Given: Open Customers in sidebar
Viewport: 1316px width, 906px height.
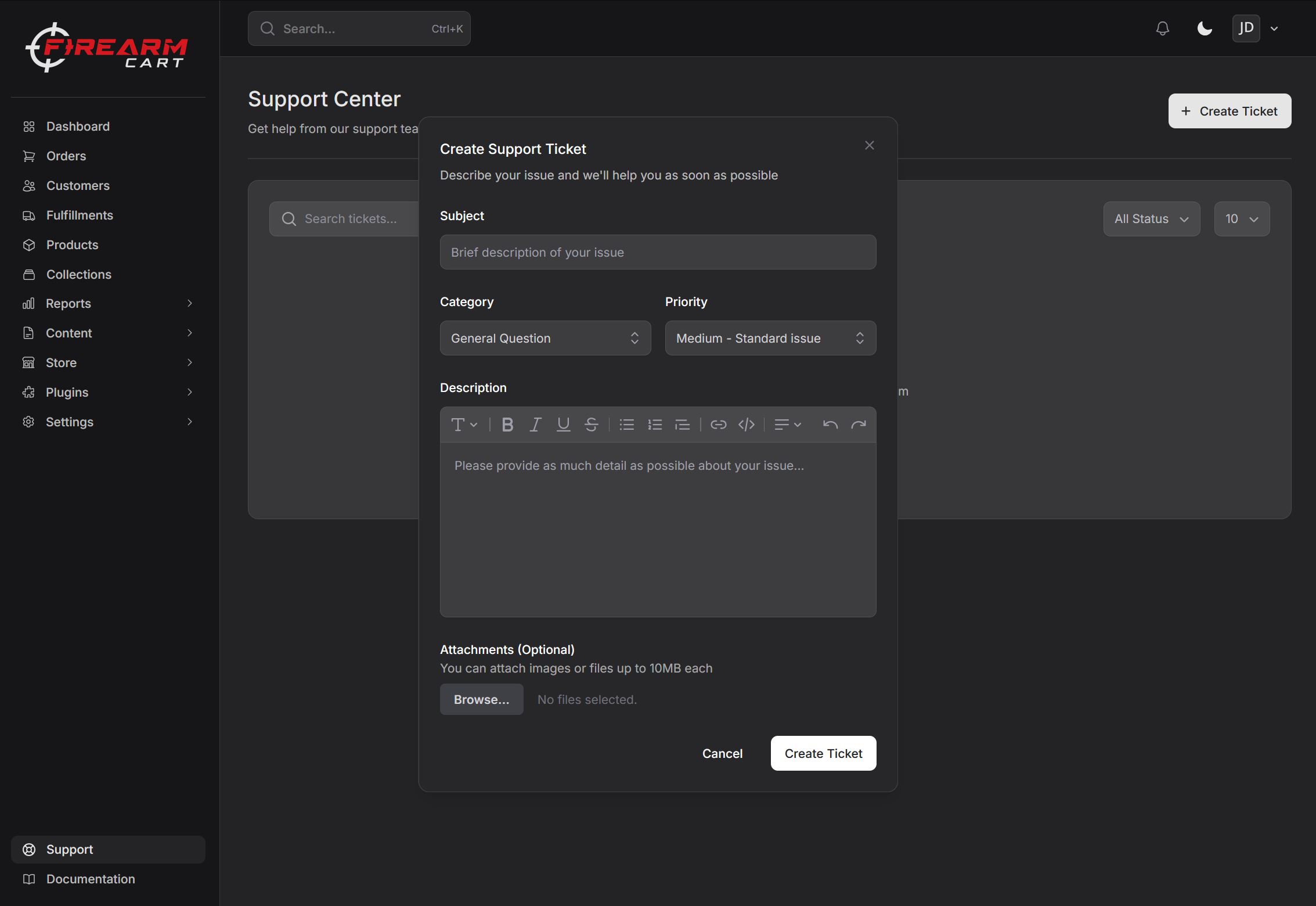Looking at the screenshot, I should tap(108, 186).
